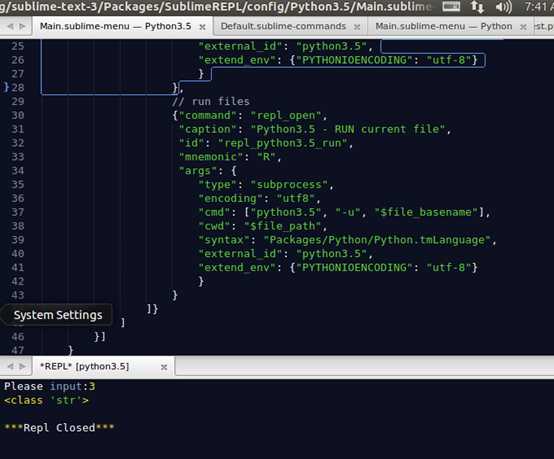The width and height of the screenshot is (554, 459).
Task: Close the Default.sublime-commands tab
Action: pos(357,27)
